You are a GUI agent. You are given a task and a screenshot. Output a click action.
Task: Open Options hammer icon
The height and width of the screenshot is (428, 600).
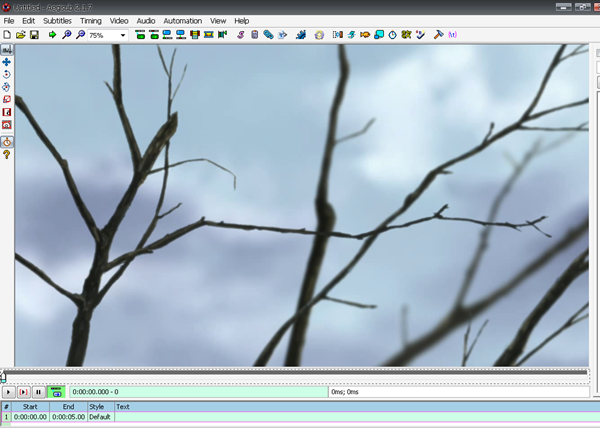click(439, 35)
